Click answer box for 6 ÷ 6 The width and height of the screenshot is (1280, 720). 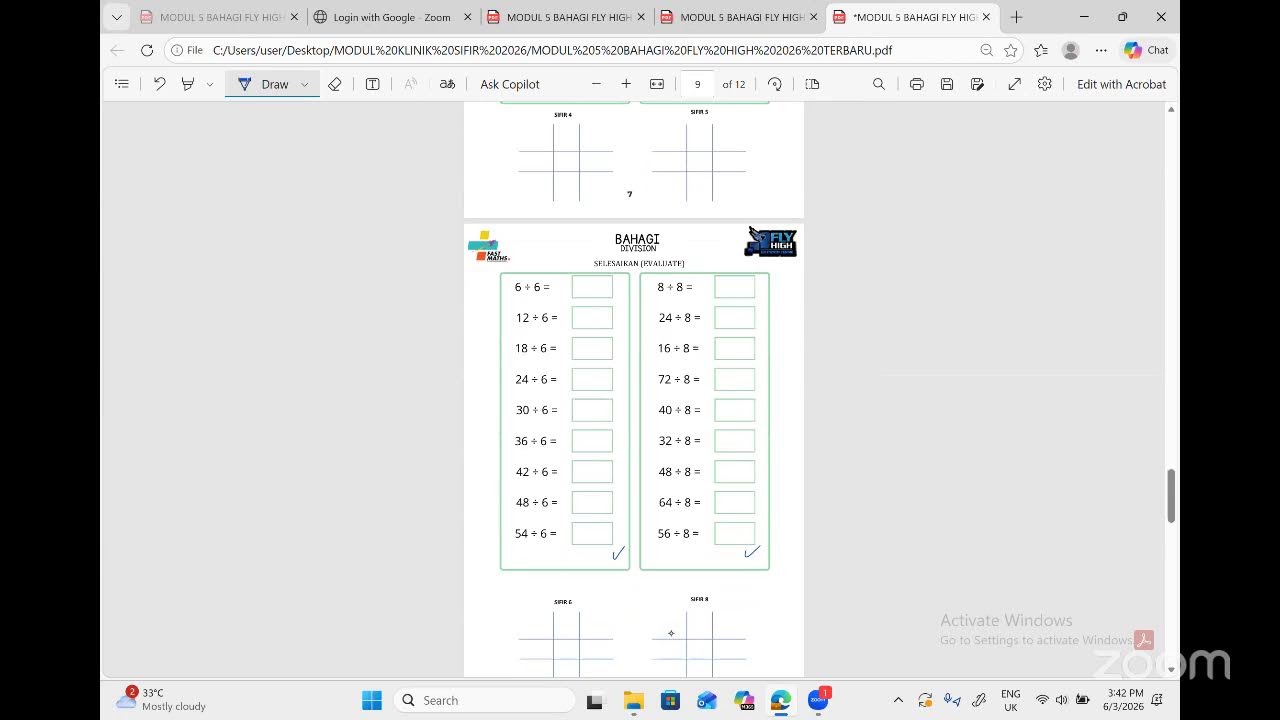point(592,287)
